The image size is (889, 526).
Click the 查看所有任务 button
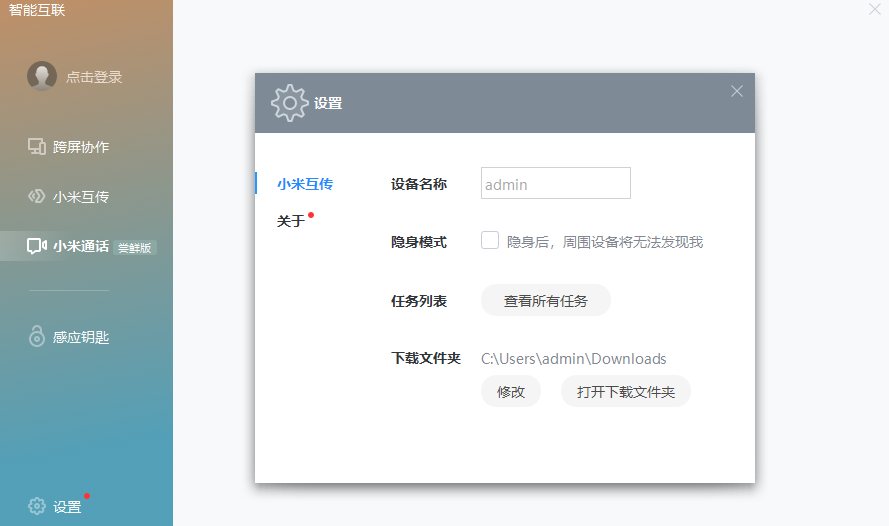point(546,300)
